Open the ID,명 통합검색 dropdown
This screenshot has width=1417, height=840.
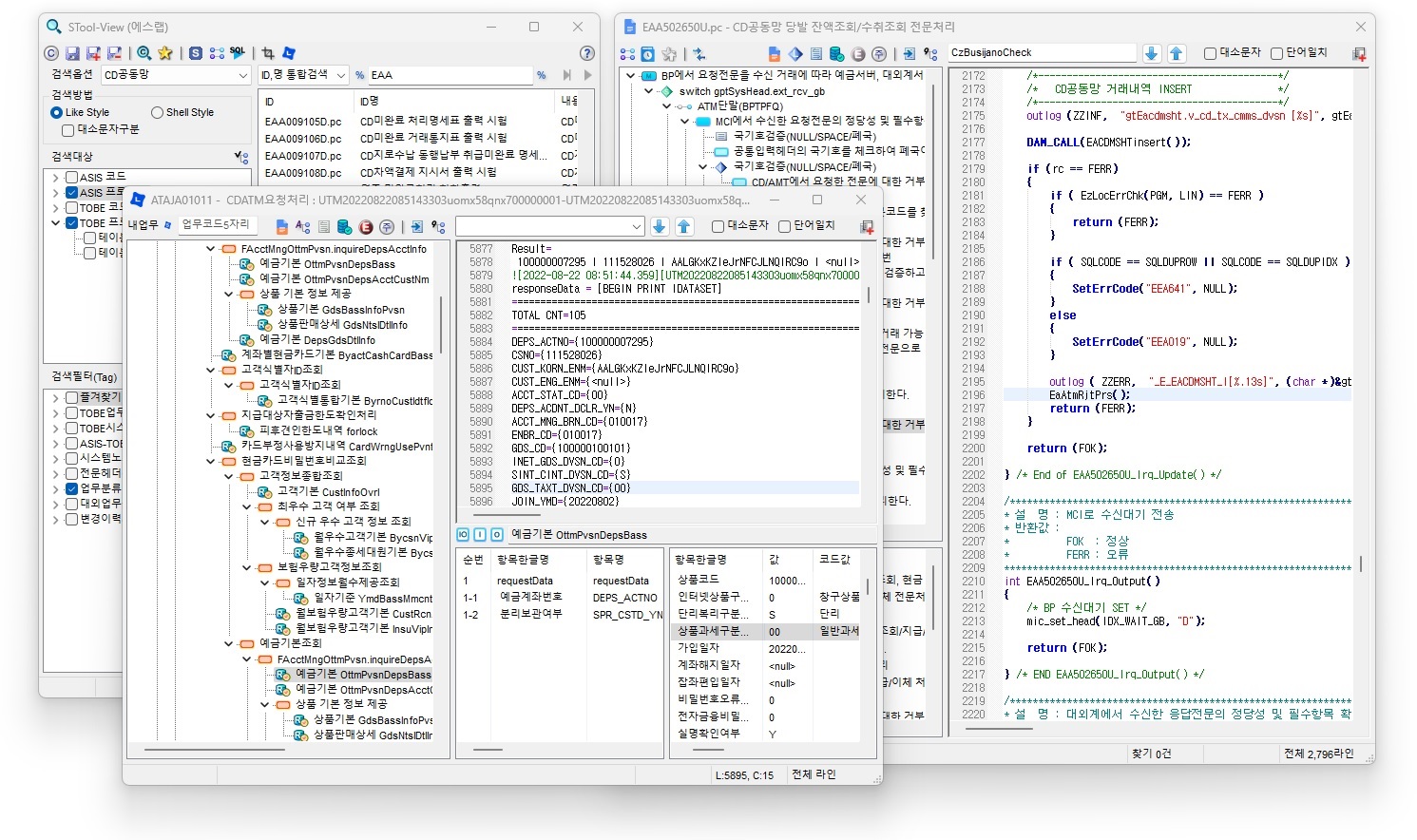(303, 74)
